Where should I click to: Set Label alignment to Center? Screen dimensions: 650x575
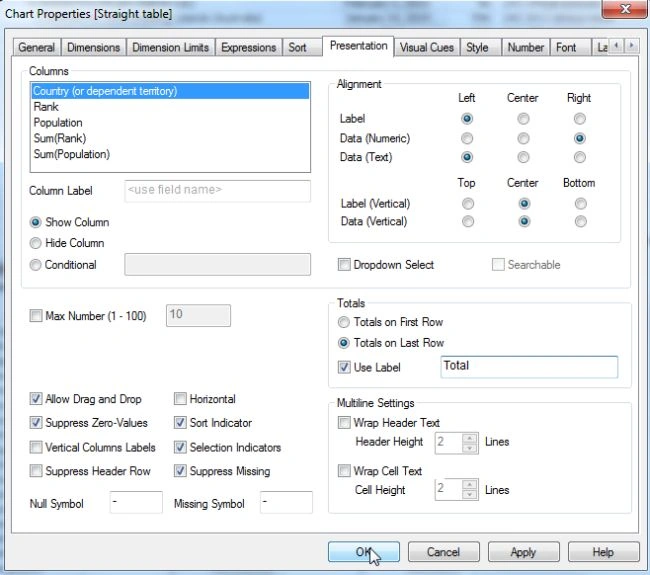point(523,119)
